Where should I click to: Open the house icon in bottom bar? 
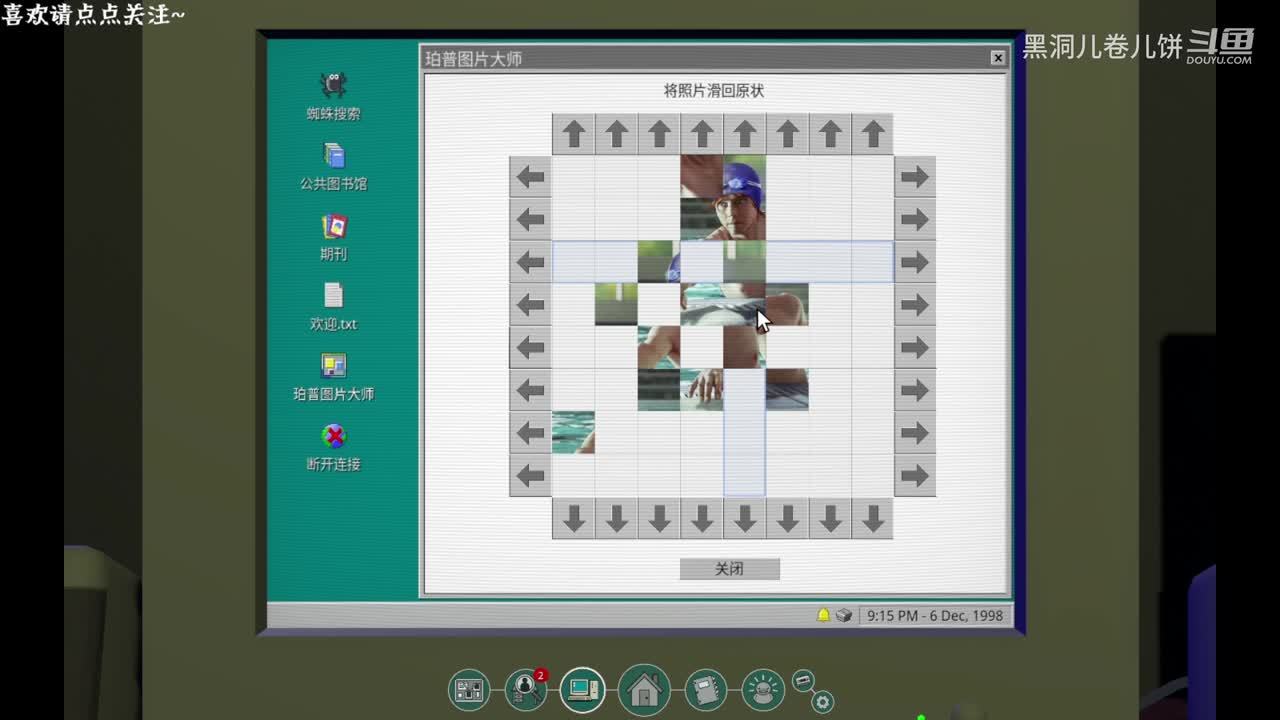click(644, 689)
